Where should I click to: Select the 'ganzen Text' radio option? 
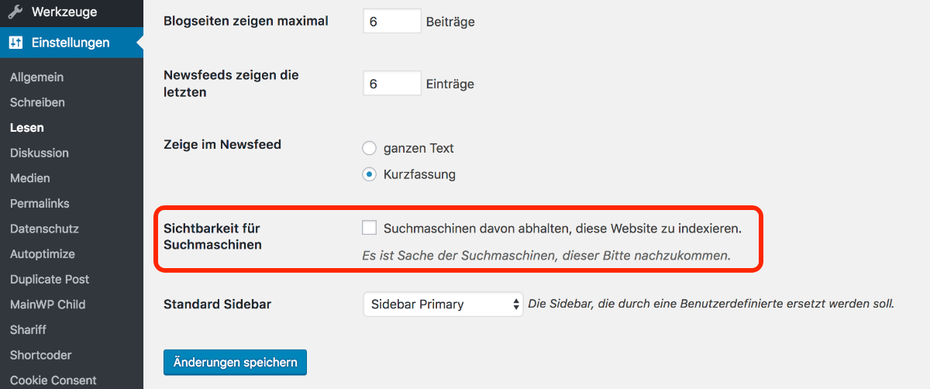tap(370, 148)
